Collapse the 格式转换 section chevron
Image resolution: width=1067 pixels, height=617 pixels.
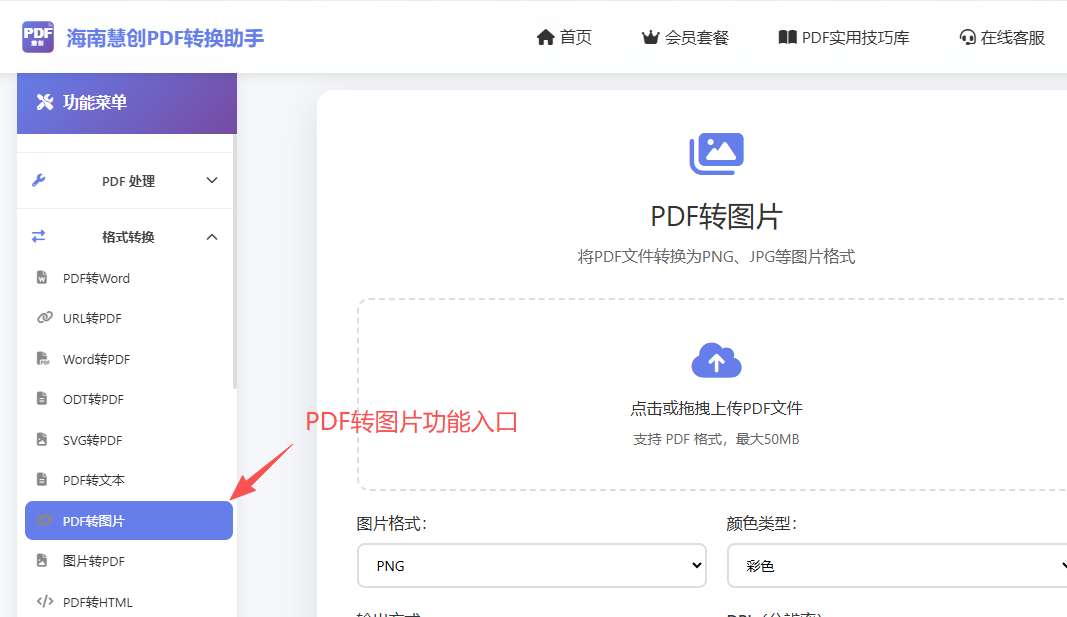pyautogui.click(x=212, y=237)
